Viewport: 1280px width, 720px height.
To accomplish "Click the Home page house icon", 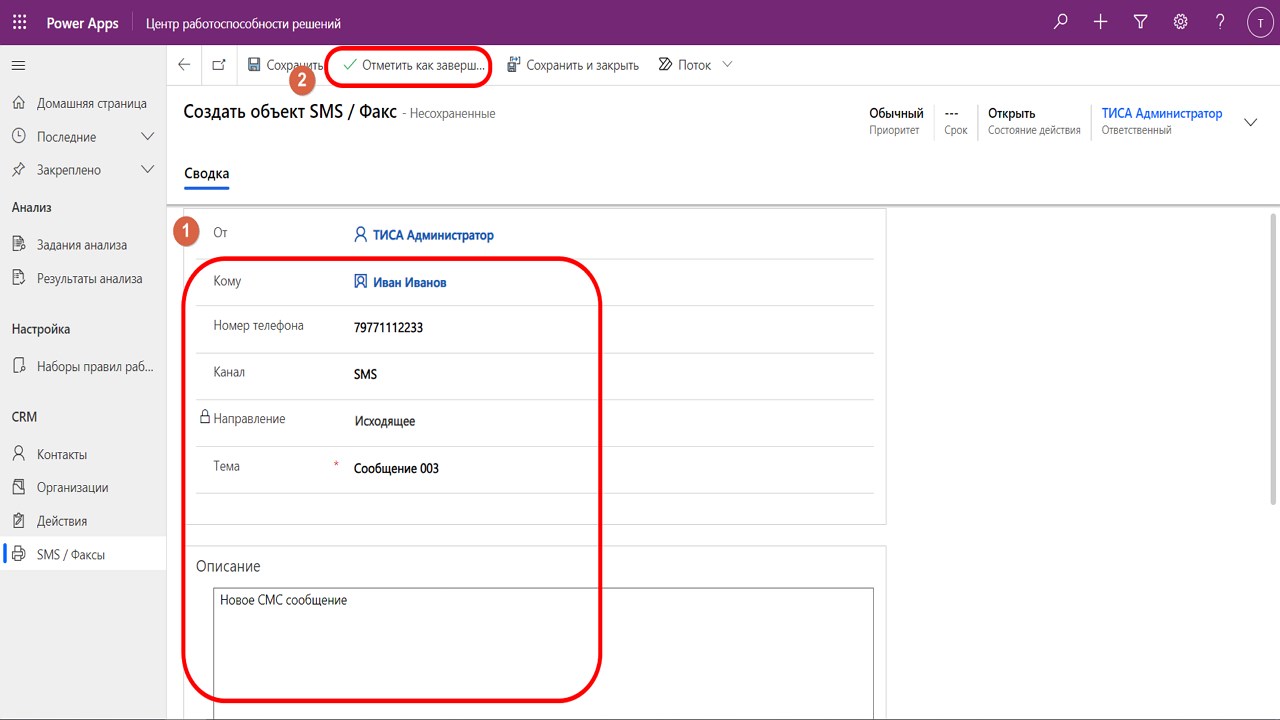I will coord(18,103).
